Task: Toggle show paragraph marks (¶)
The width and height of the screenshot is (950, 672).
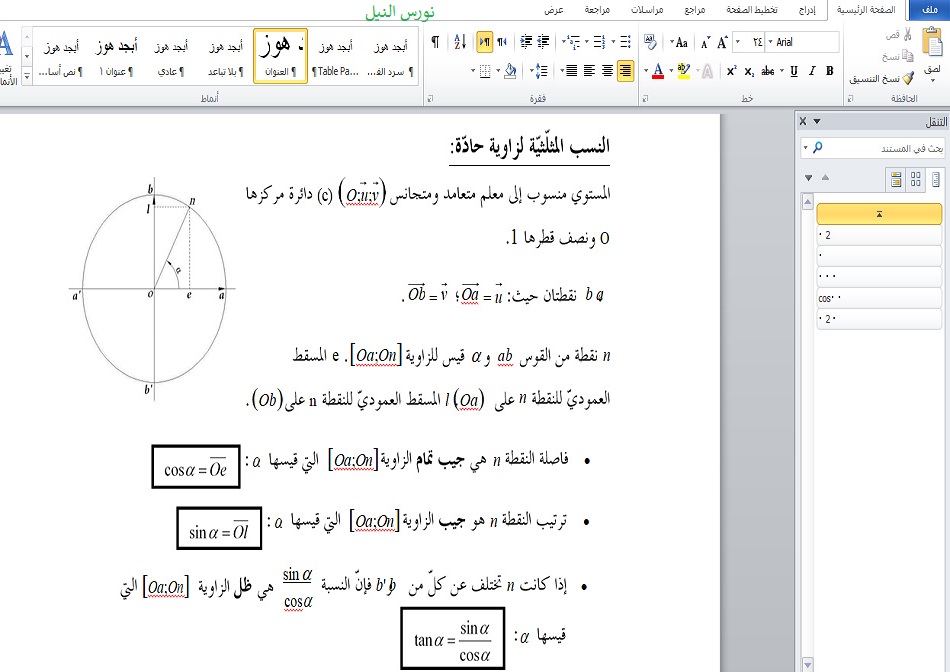Action: click(435, 42)
